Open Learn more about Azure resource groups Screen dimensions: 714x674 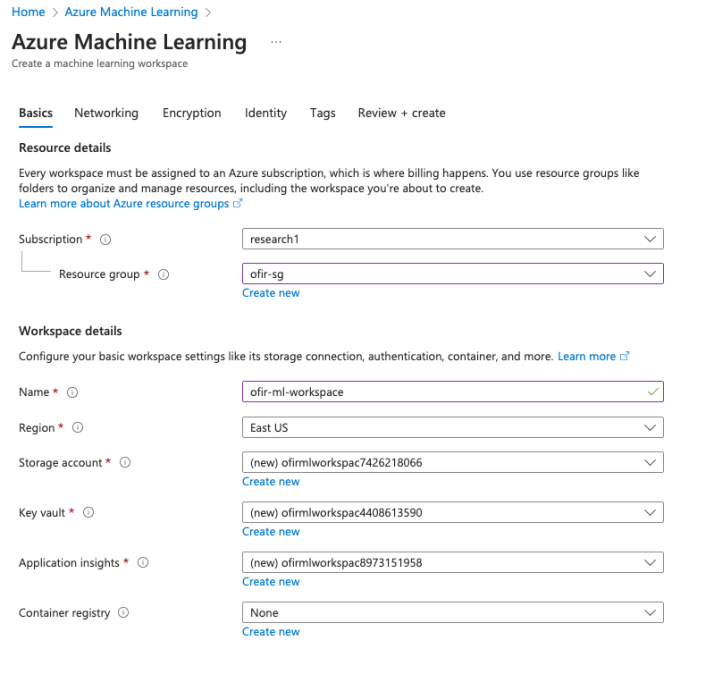124,204
